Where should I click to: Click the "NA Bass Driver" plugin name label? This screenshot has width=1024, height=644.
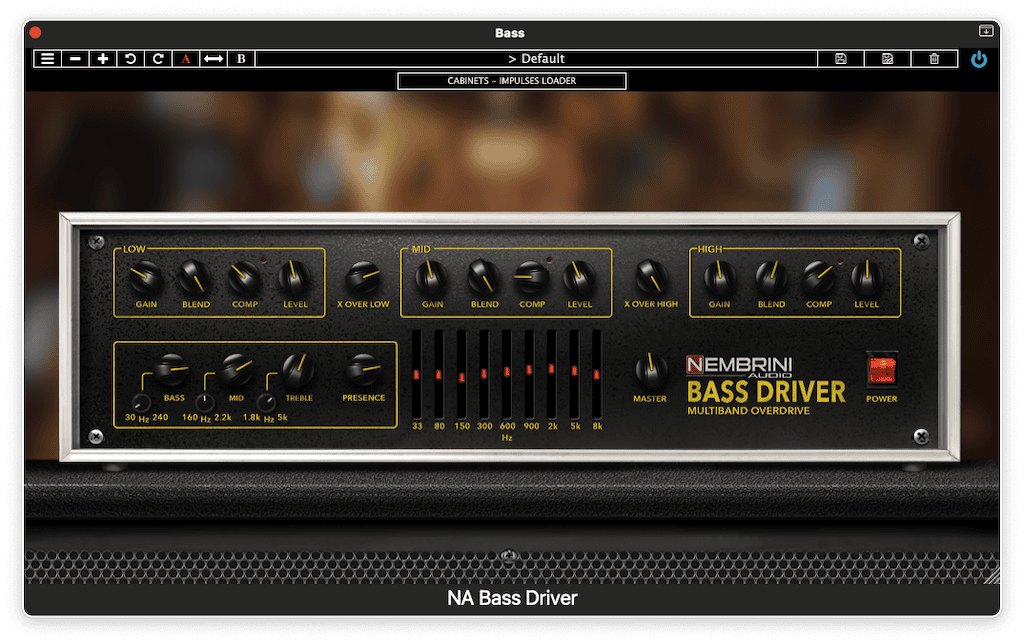point(512,598)
